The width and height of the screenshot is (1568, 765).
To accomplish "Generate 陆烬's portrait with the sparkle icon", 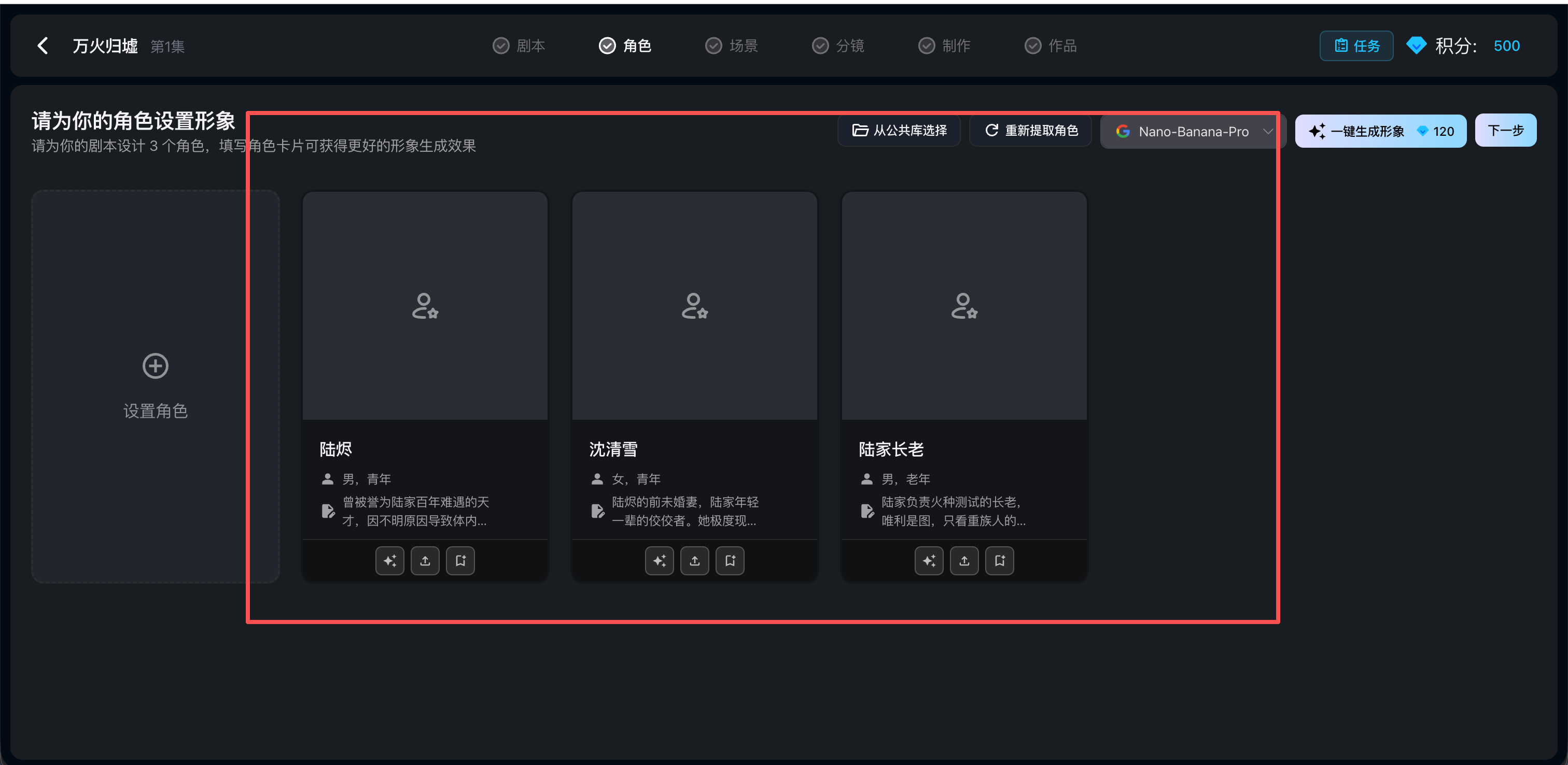I will (389, 560).
